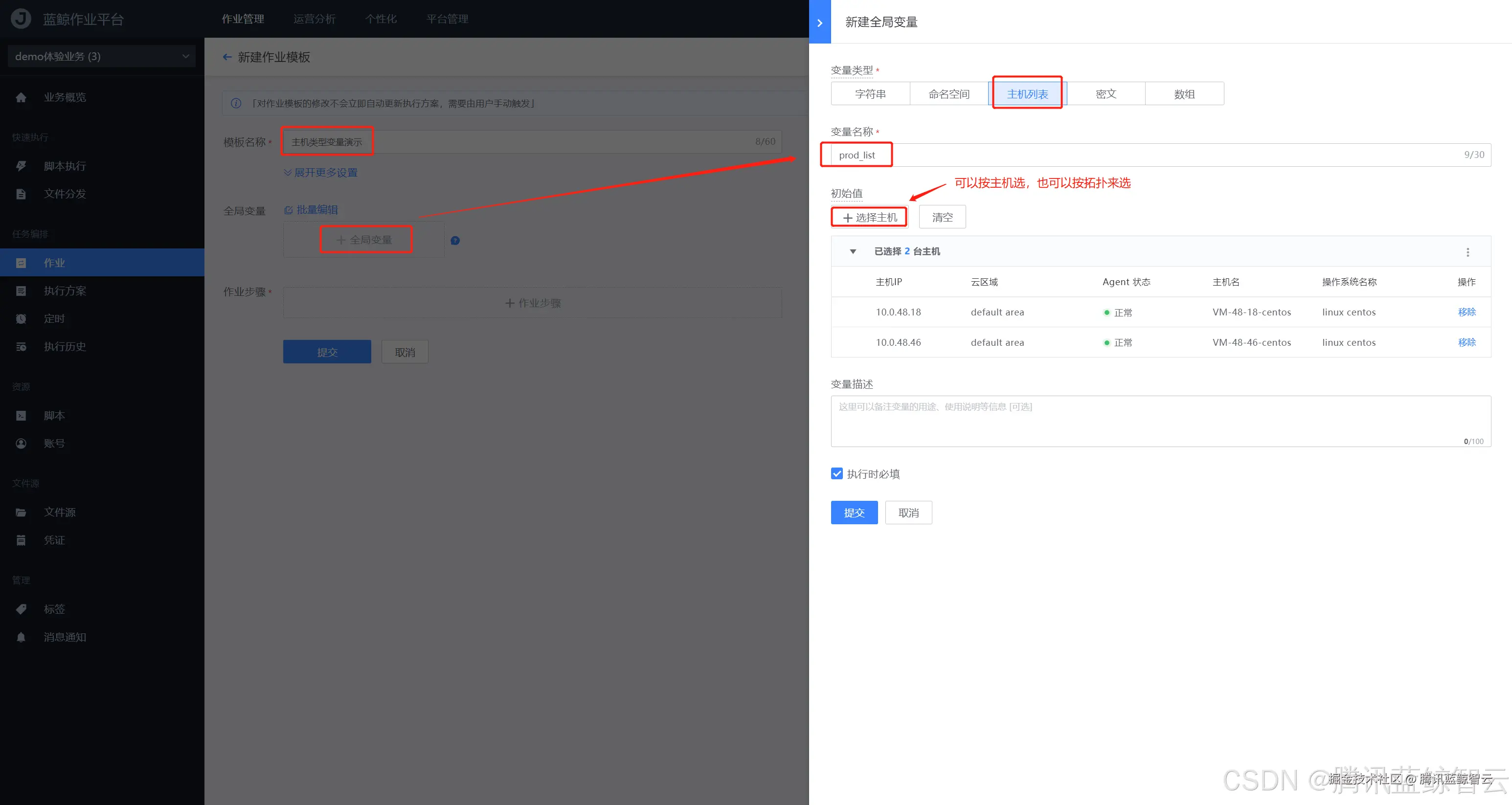Collapse the 已选择 2 台主机 list
The image size is (1512, 805).
pos(853,252)
